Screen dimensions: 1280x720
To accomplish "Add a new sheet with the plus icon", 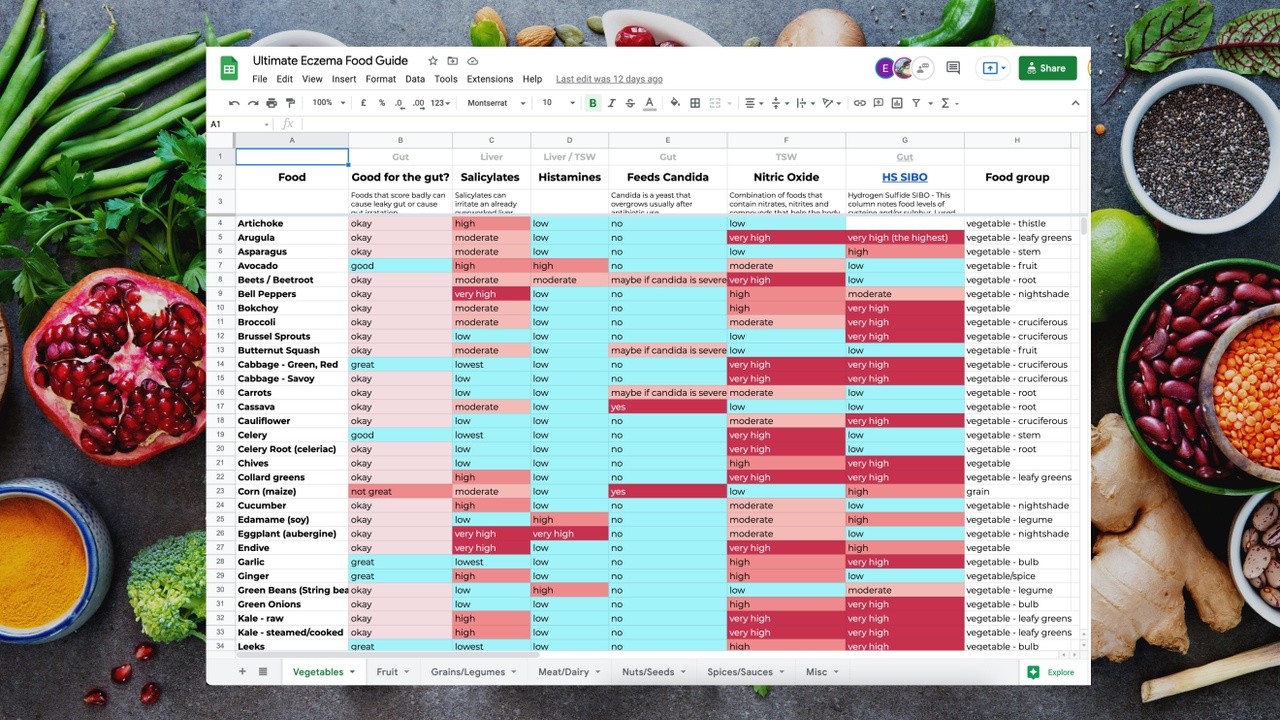I will click(x=242, y=672).
